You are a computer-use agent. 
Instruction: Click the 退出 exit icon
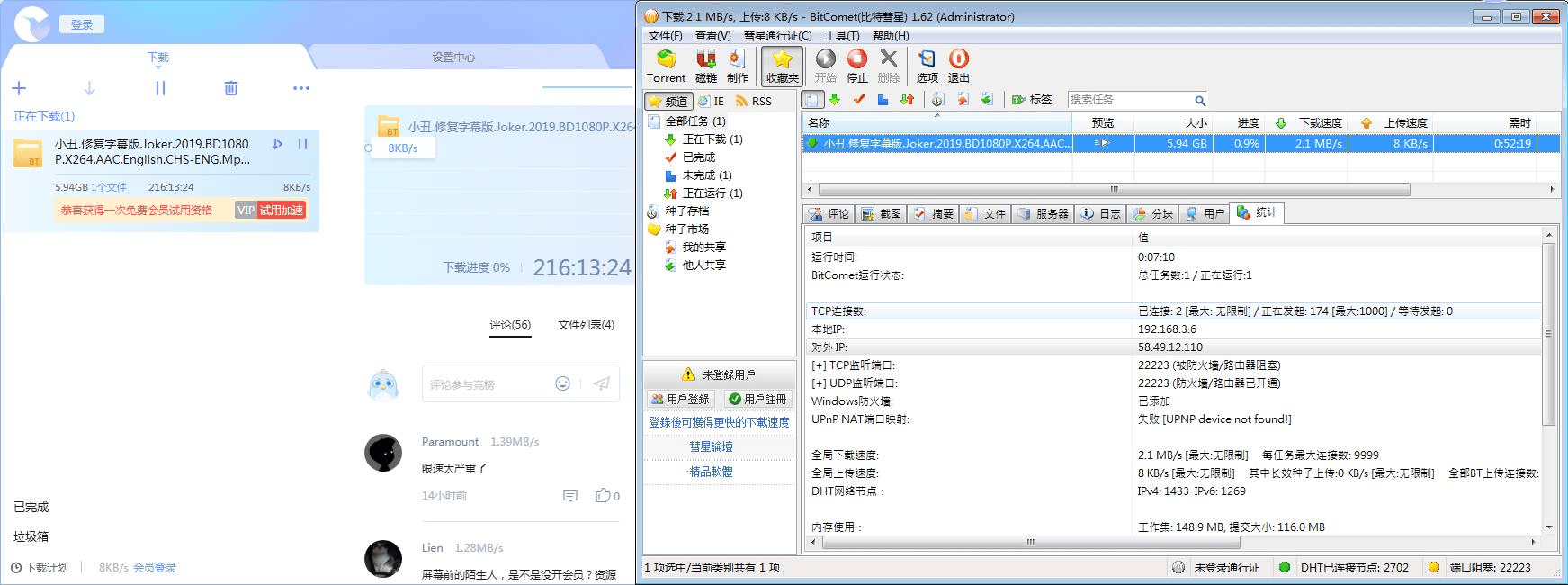tap(959, 67)
